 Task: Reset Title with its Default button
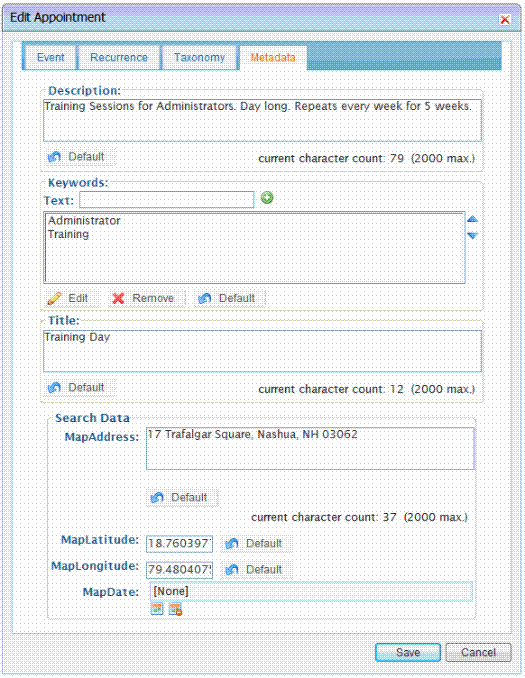click(x=77, y=387)
